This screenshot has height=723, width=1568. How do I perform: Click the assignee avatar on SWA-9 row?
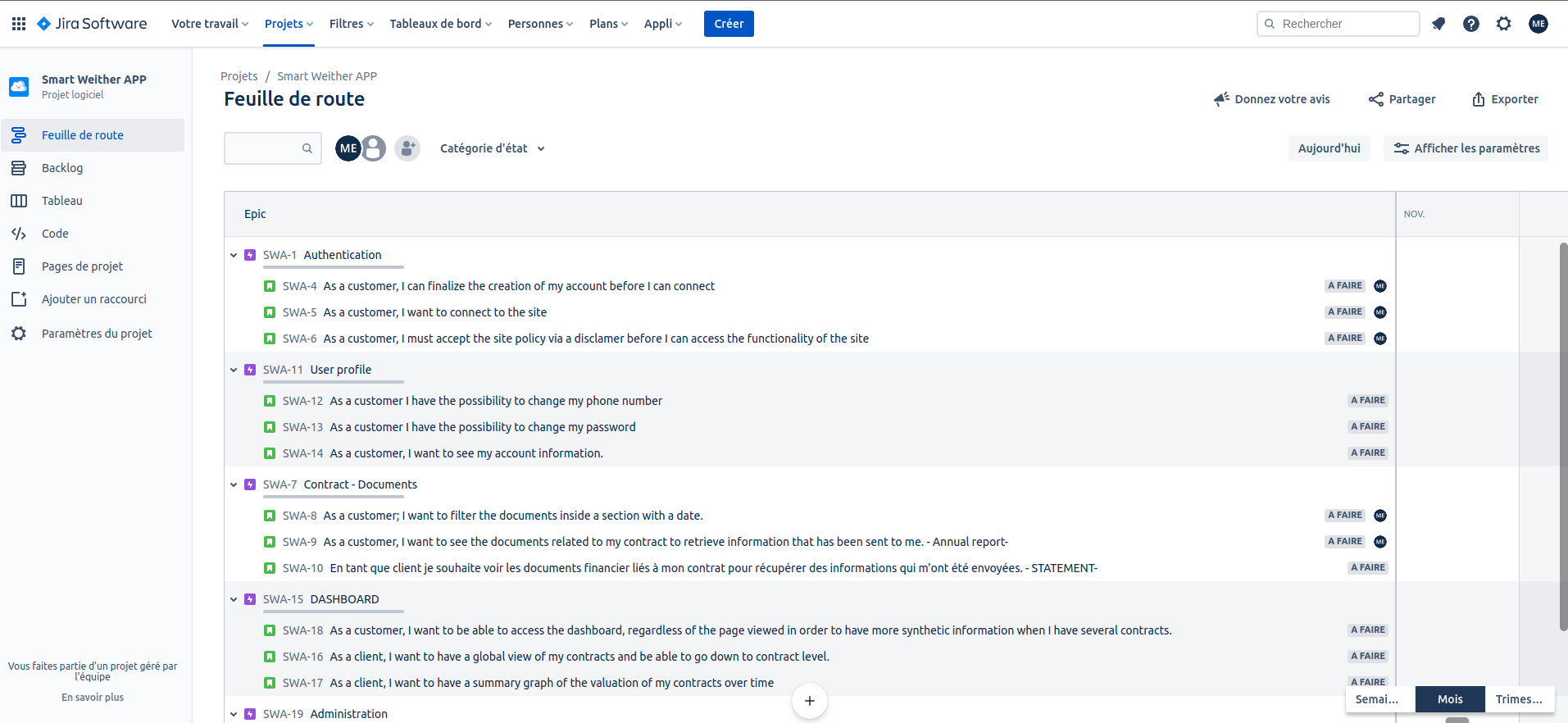coord(1380,542)
